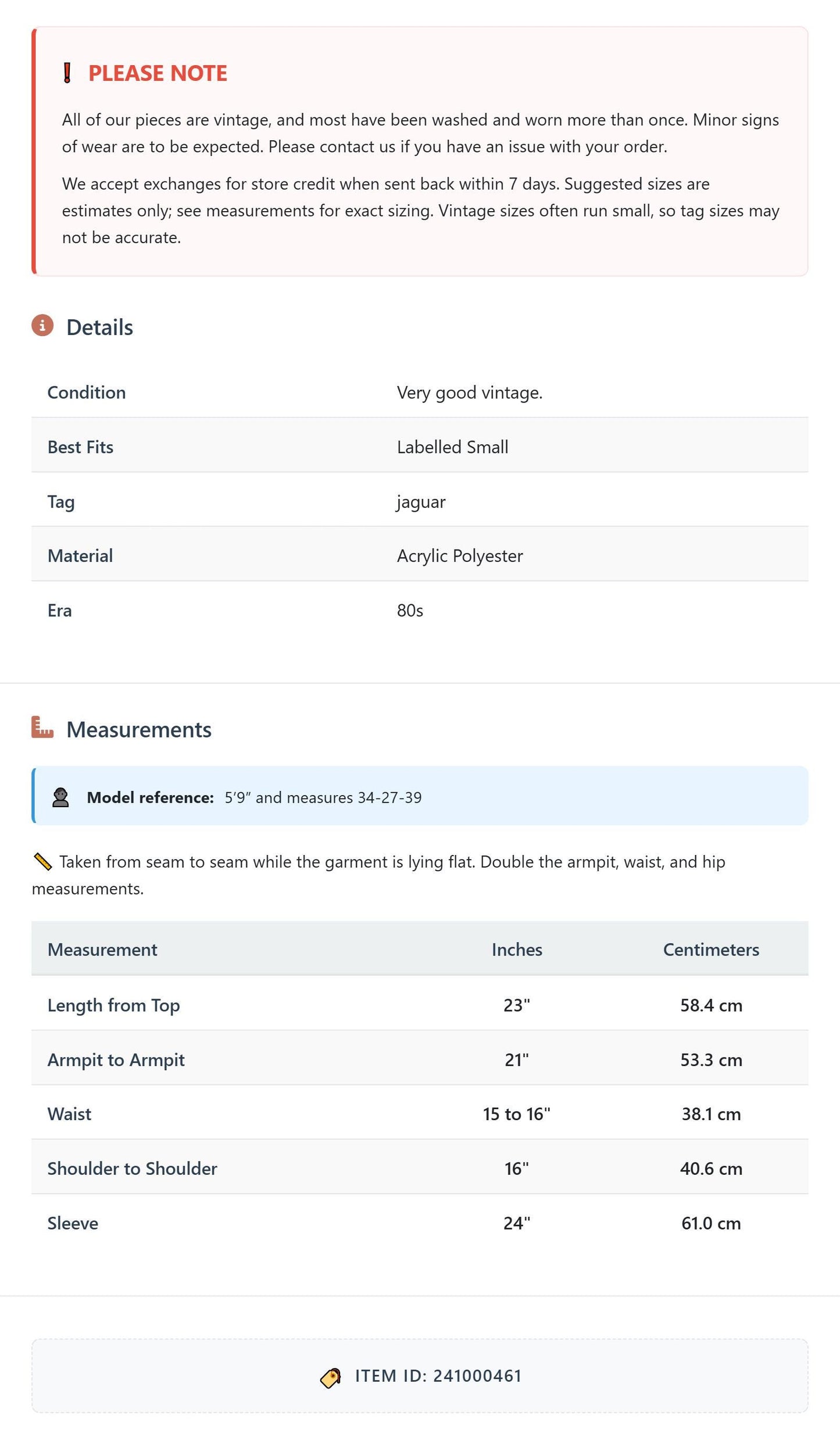
Task: Click the red exclamation mark icon
Action: pyautogui.click(x=67, y=73)
